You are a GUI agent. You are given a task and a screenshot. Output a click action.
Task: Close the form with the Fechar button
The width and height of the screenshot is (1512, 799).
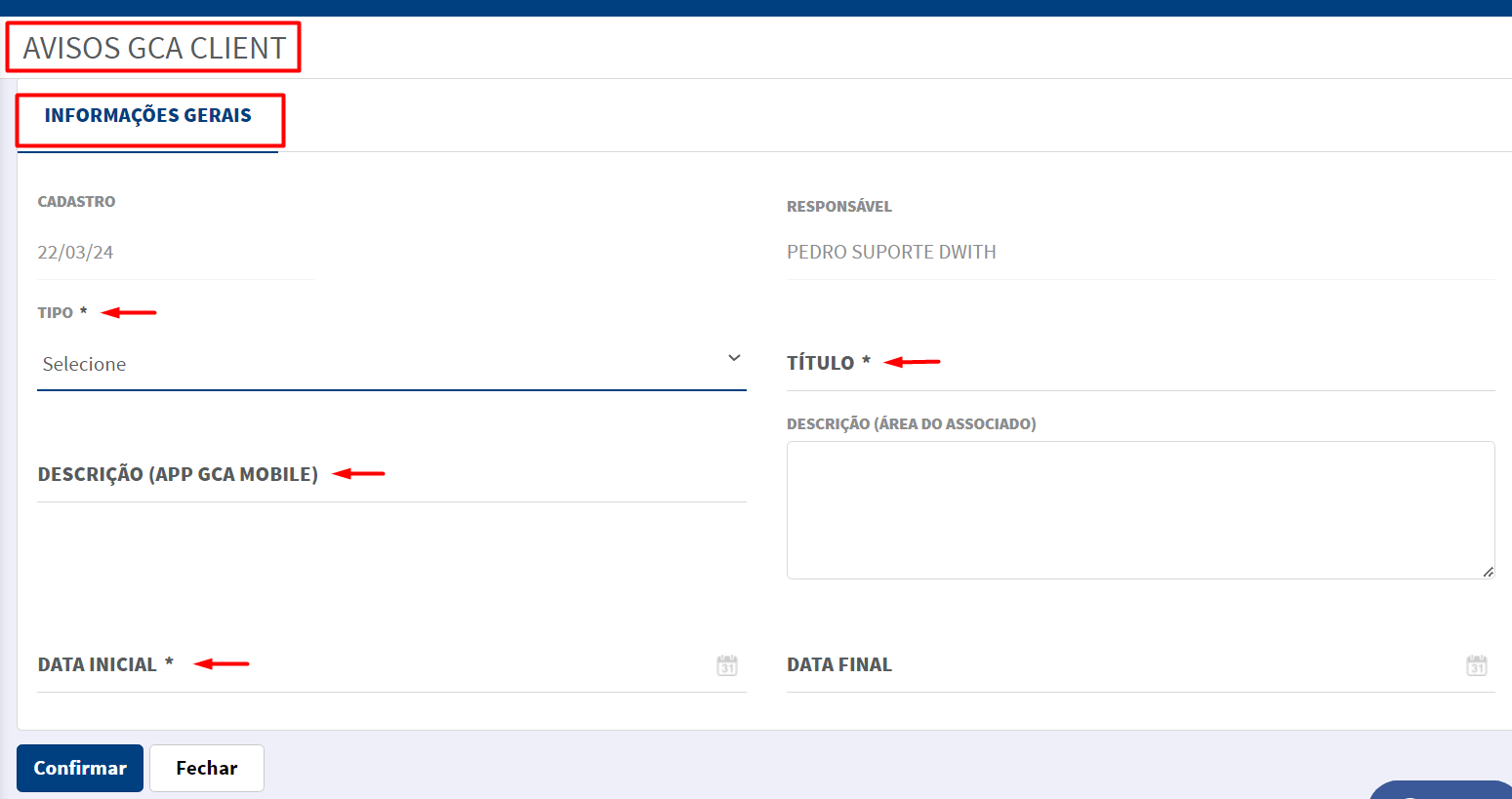pyautogui.click(x=207, y=768)
